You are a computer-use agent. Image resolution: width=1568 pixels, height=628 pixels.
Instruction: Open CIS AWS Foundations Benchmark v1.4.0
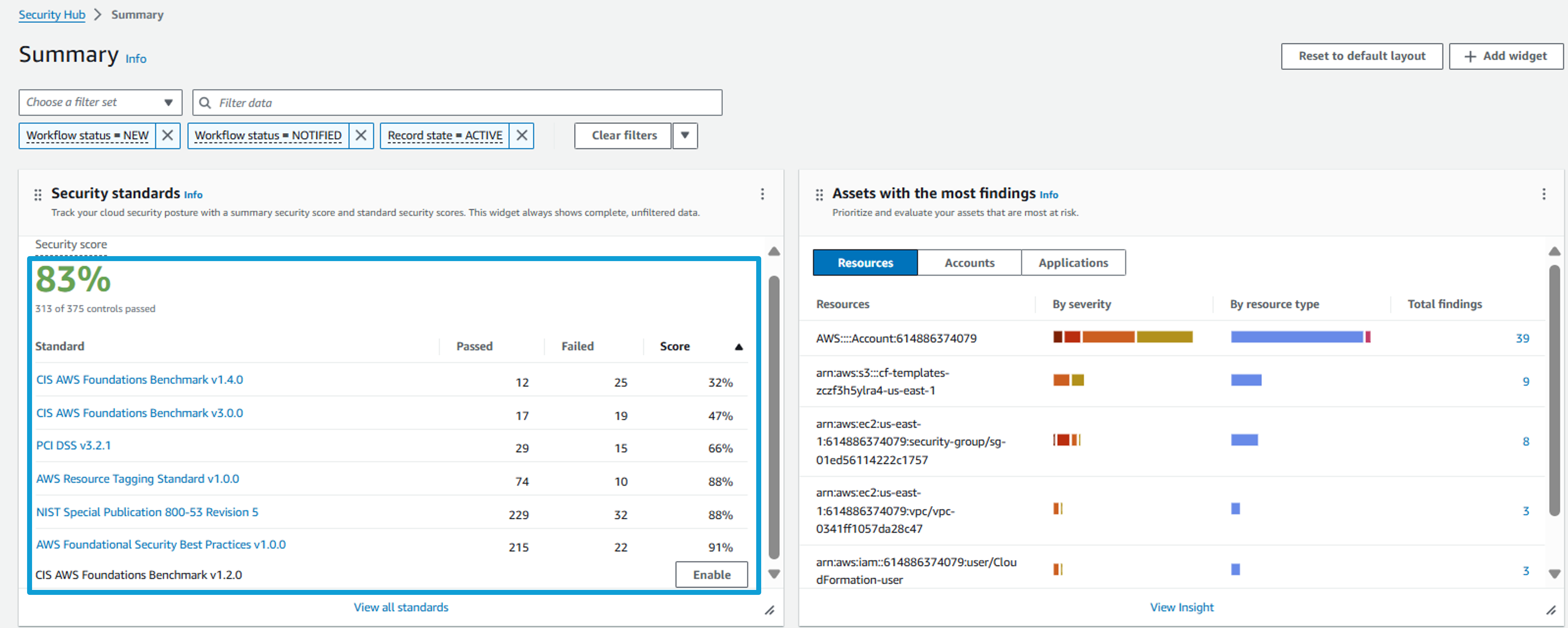[139, 380]
